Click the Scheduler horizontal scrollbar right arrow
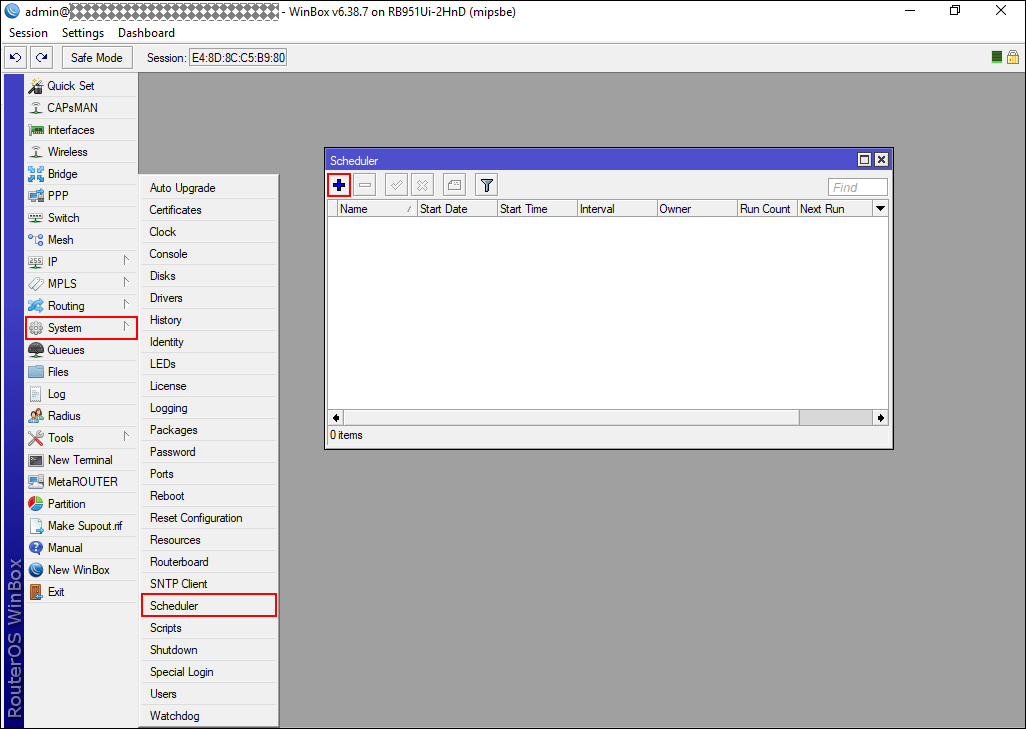 tap(880, 418)
